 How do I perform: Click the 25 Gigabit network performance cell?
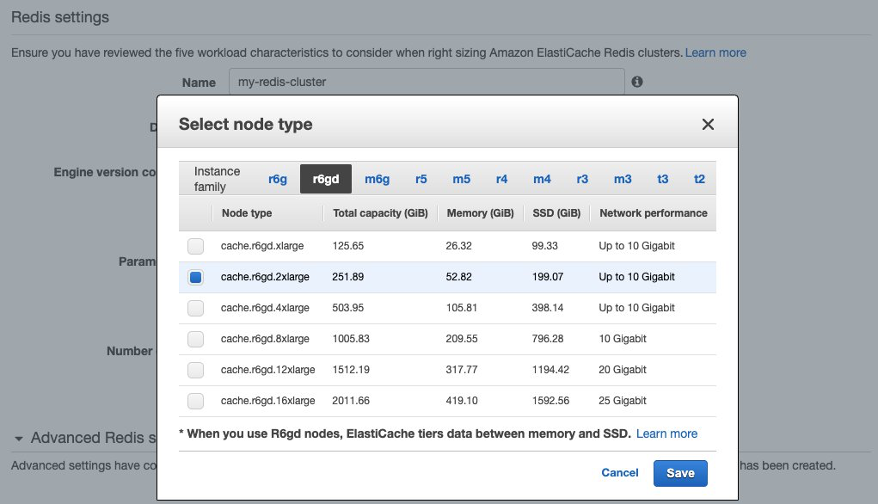coord(622,400)
